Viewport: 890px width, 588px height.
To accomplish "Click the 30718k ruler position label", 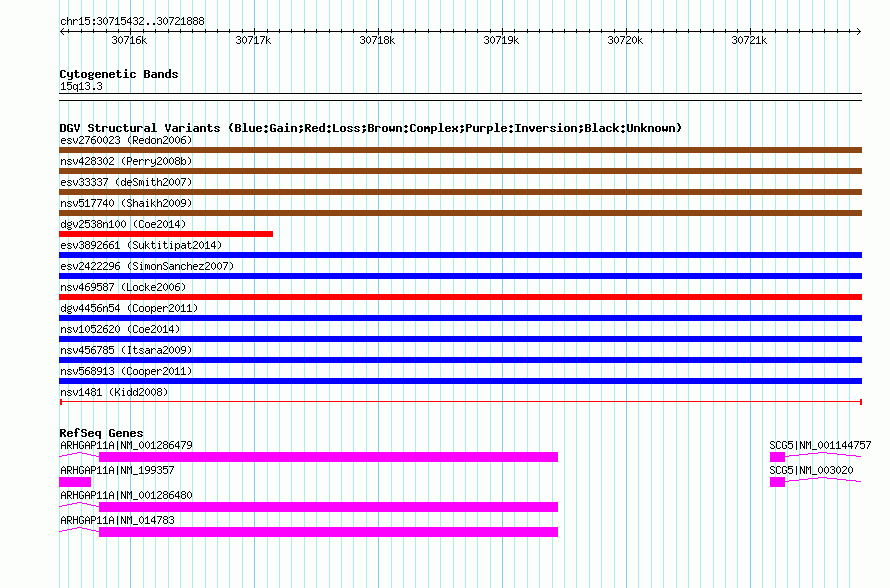I will pos(377,40).
